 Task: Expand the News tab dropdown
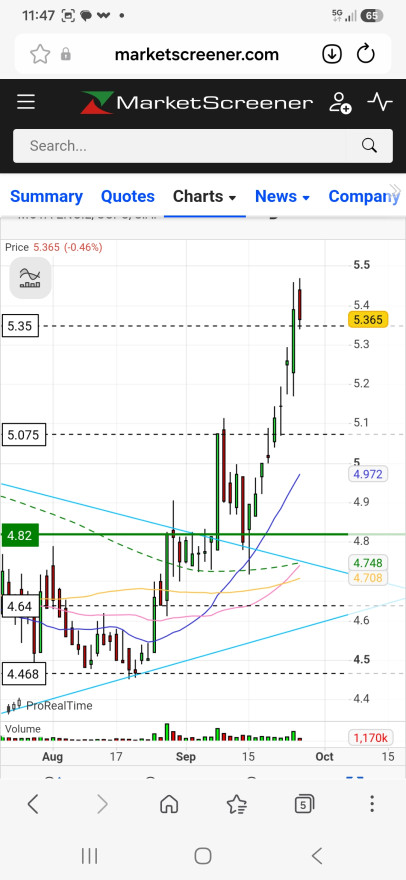coord(282,196)
